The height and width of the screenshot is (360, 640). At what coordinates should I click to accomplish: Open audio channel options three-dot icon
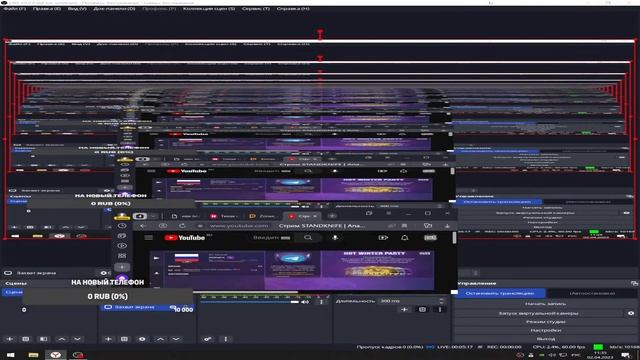[x=321, y=302]
